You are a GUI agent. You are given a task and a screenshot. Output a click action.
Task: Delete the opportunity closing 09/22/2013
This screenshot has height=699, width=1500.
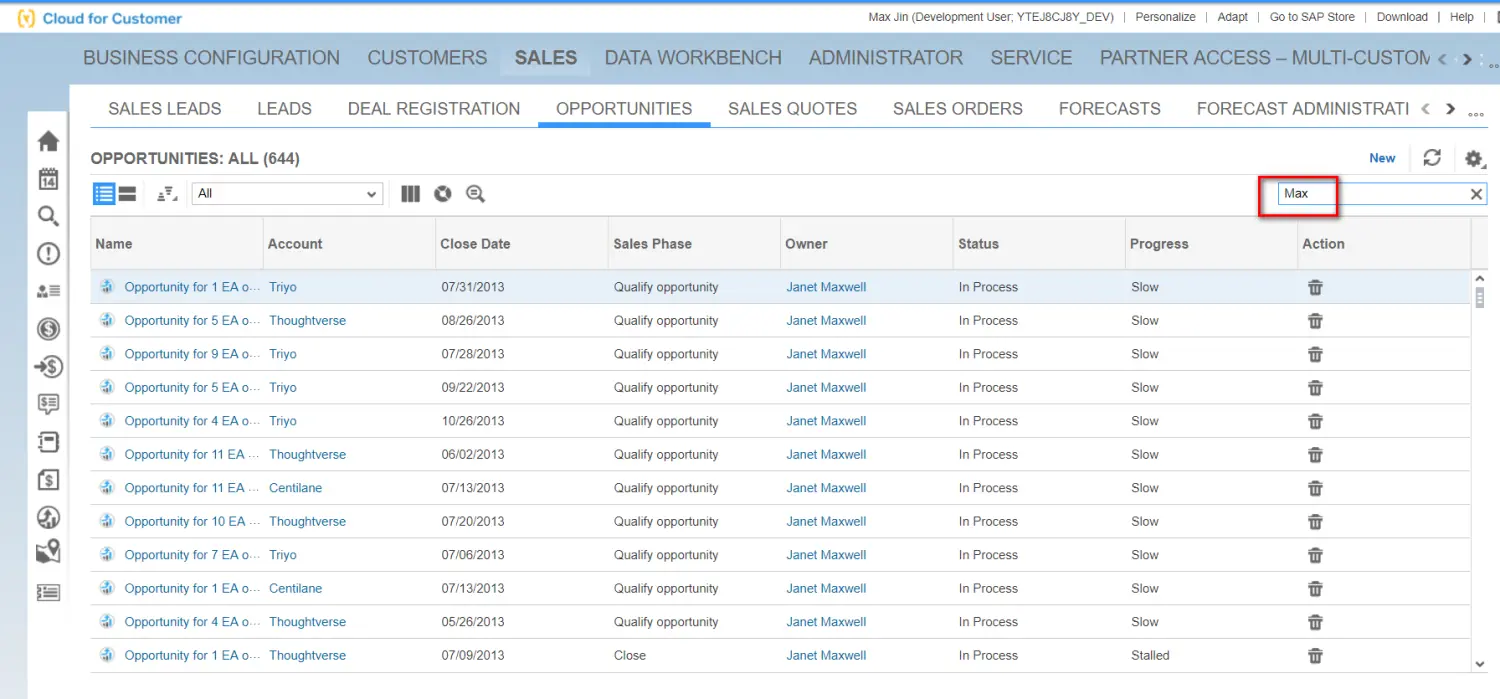(1315, 388)
